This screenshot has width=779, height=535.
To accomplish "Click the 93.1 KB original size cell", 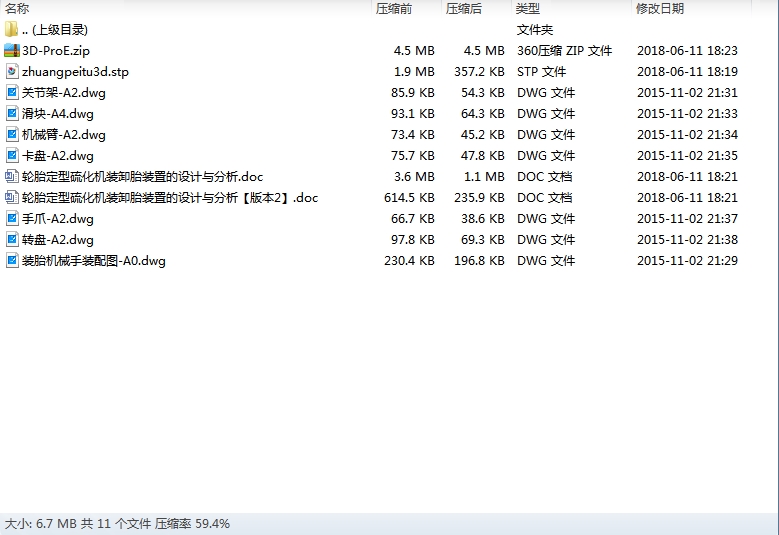I will point(412,114).
